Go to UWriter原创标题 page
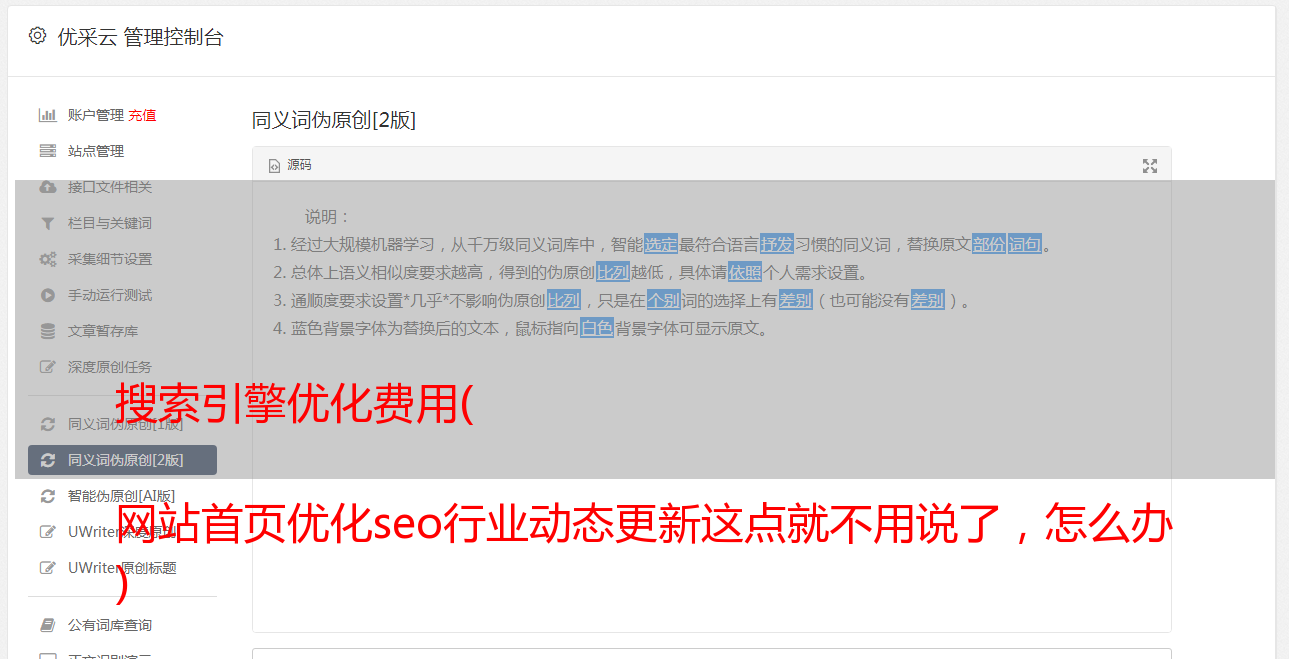This screenshot has height=659, width=1289. point(122,568)
